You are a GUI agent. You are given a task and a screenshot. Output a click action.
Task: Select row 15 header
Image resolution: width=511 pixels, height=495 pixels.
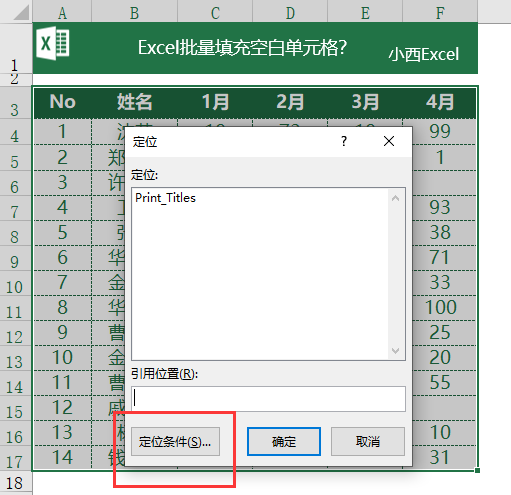16,408
